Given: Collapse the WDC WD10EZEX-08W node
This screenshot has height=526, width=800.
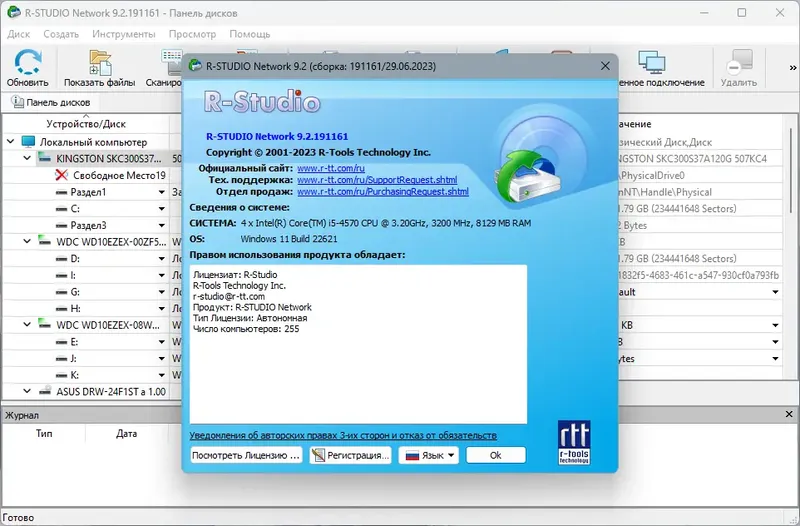Looking at the screenshot, I should [x=27, y=324].
